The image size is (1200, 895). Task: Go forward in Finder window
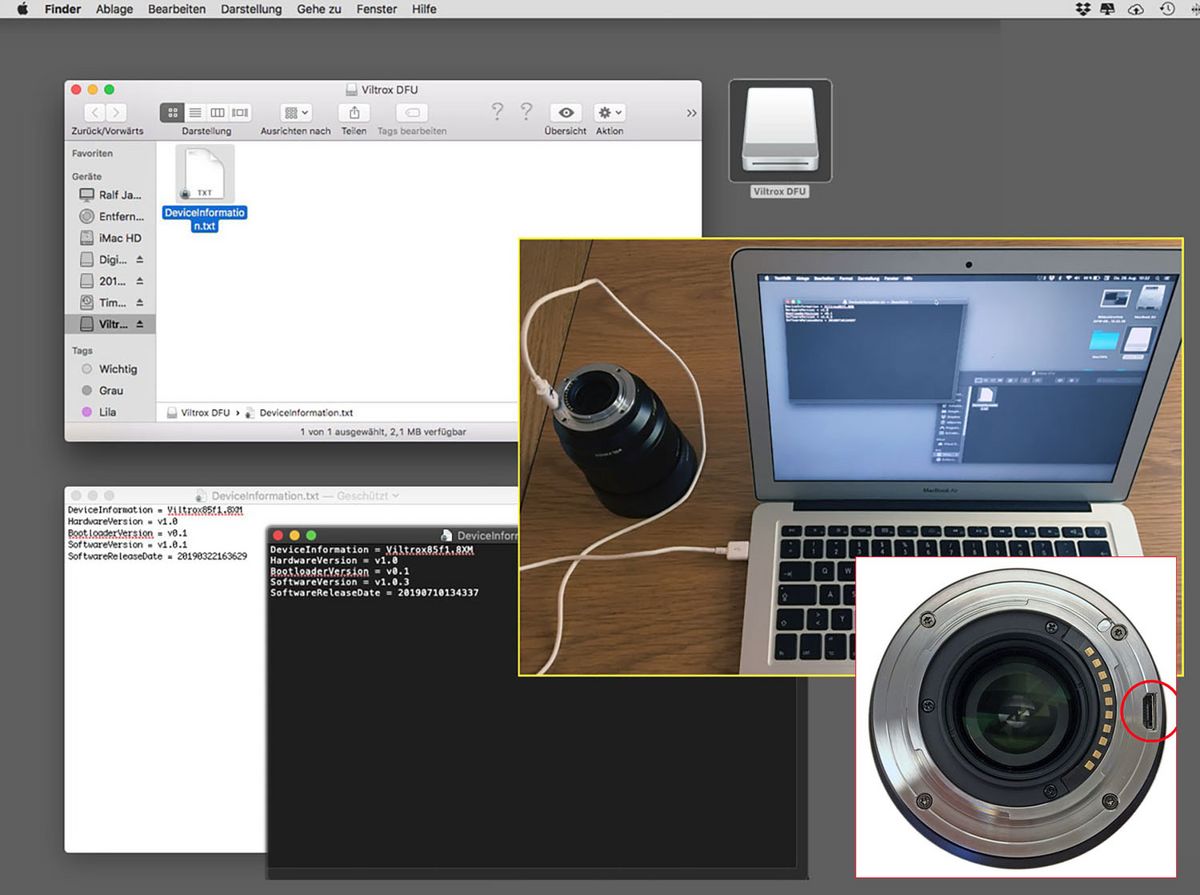(117, 113)
